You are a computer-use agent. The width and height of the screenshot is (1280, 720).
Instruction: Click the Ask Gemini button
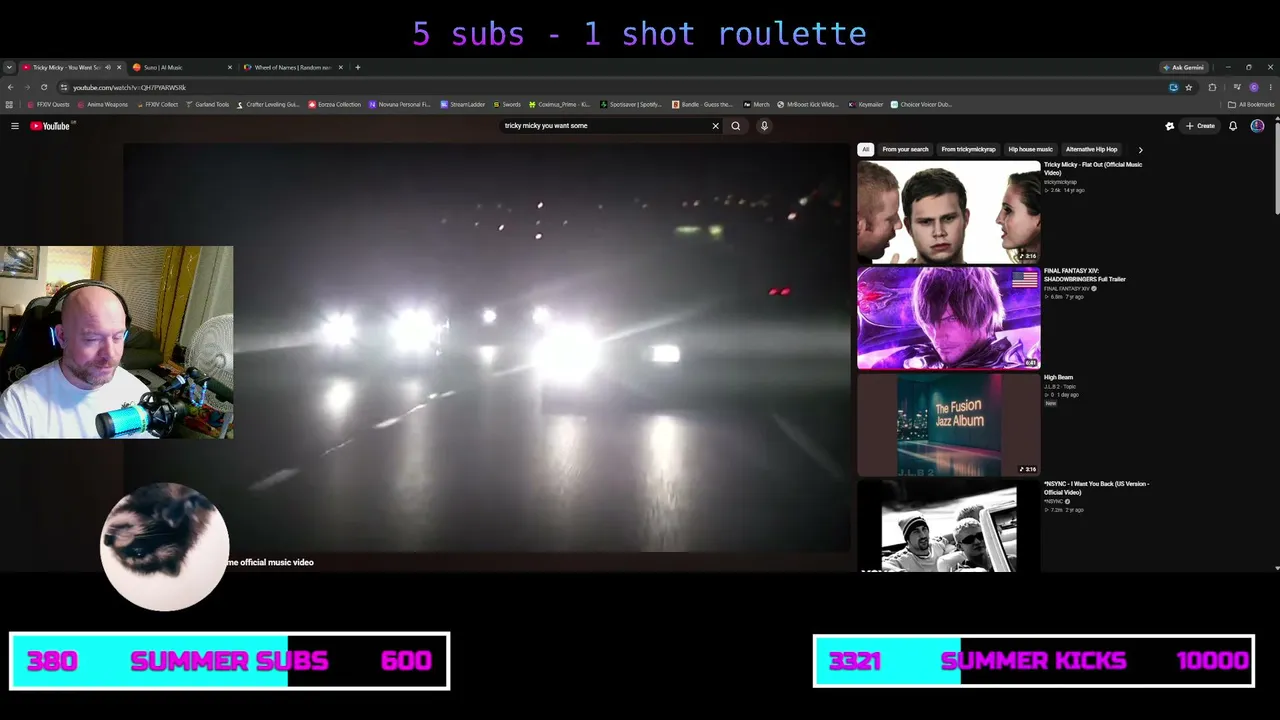[1183, 67]
